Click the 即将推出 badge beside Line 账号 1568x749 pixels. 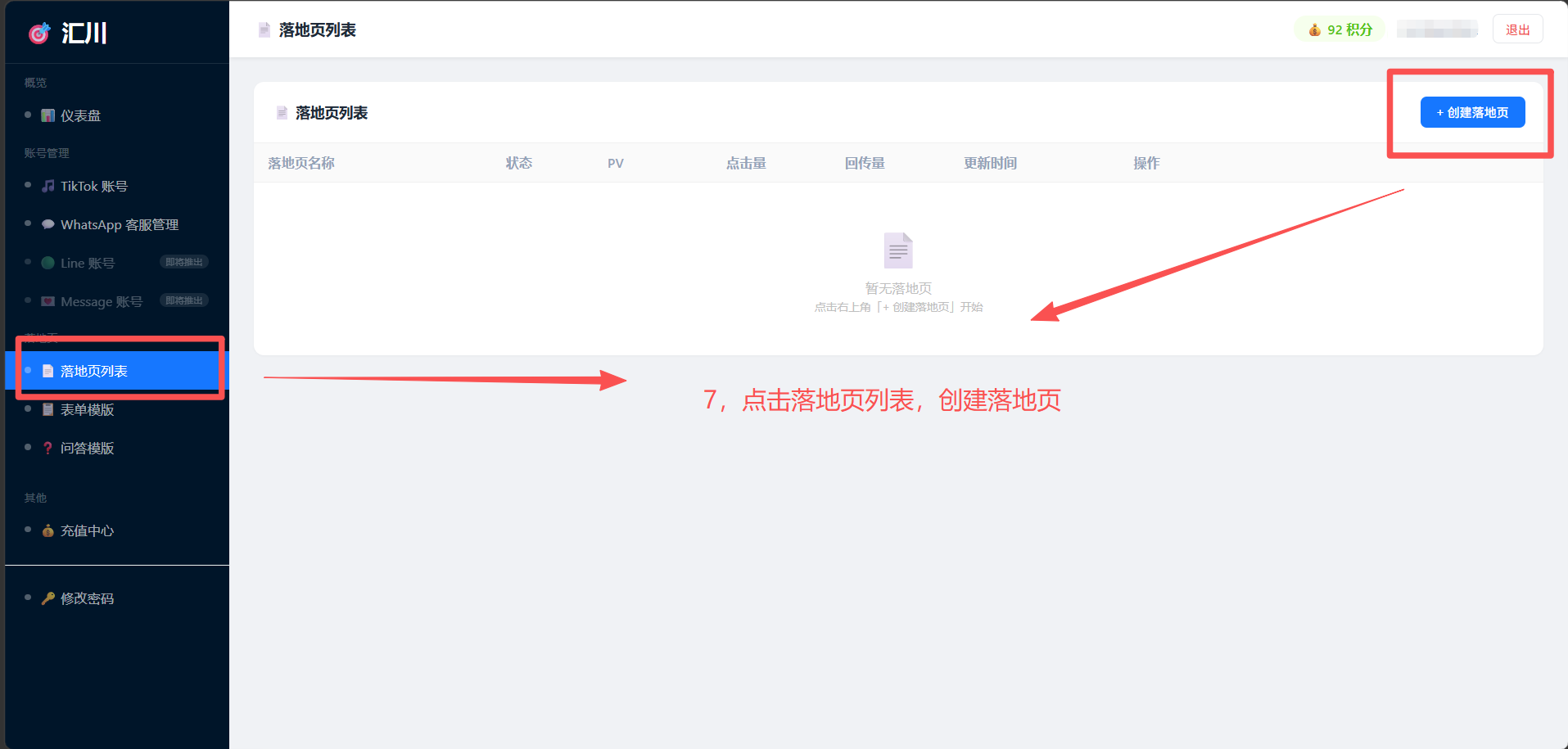pyautogui.click(x=184, y=262)
